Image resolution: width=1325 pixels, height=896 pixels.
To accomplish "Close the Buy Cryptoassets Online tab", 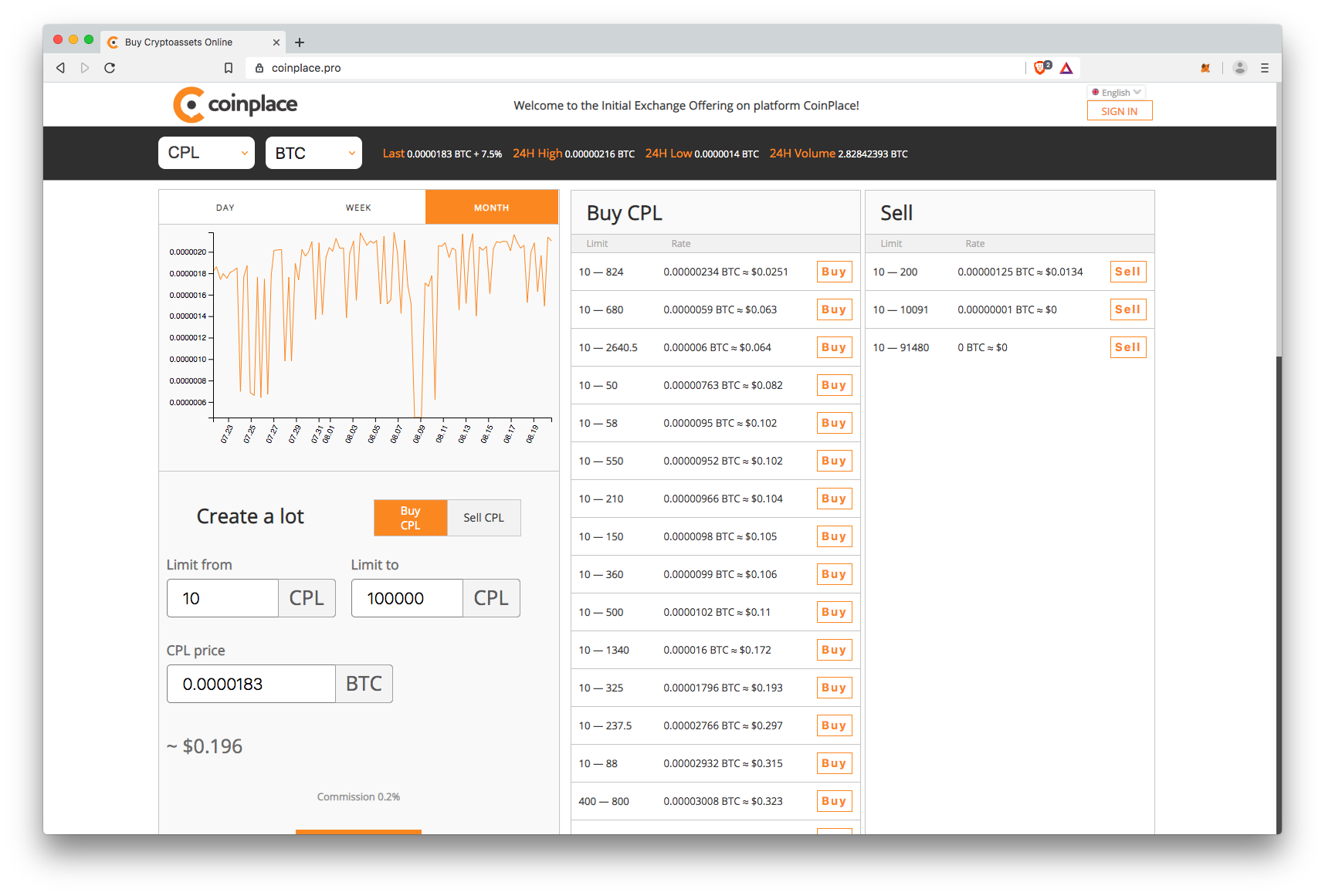I will (276, 42).
